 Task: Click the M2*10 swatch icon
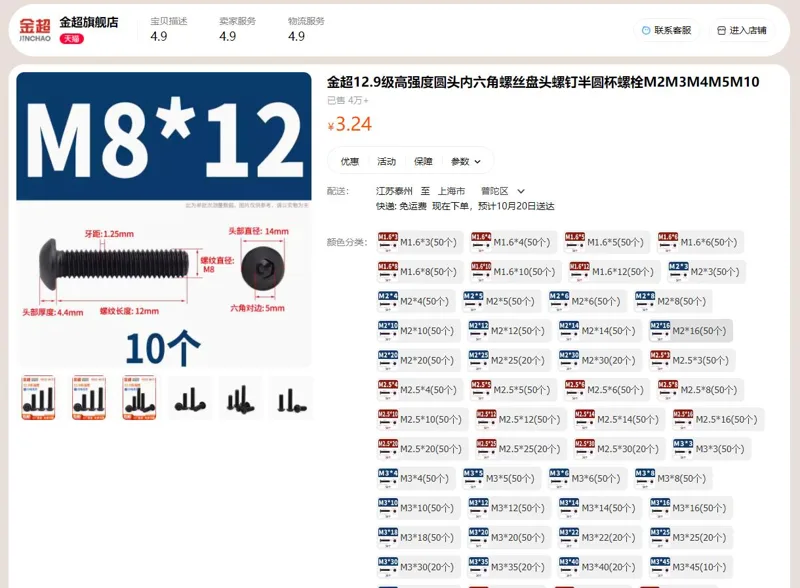click(388, 331)
